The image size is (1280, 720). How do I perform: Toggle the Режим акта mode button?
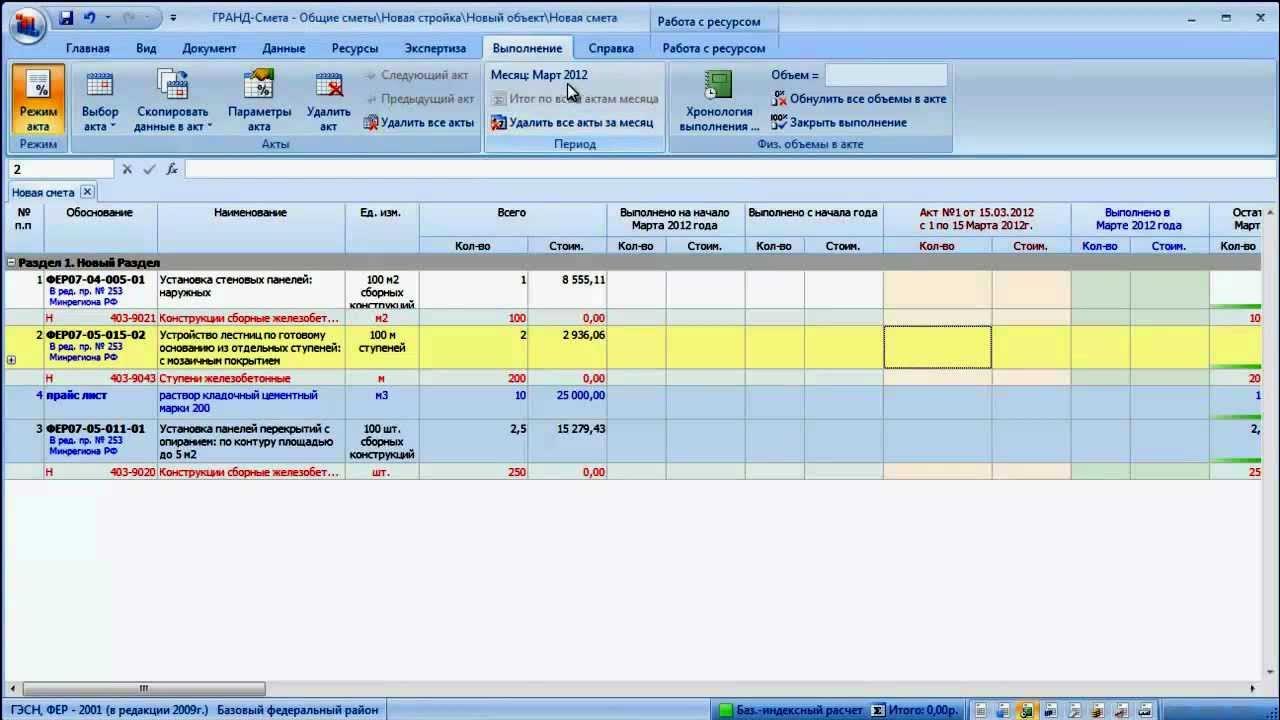tap(38, 100)
